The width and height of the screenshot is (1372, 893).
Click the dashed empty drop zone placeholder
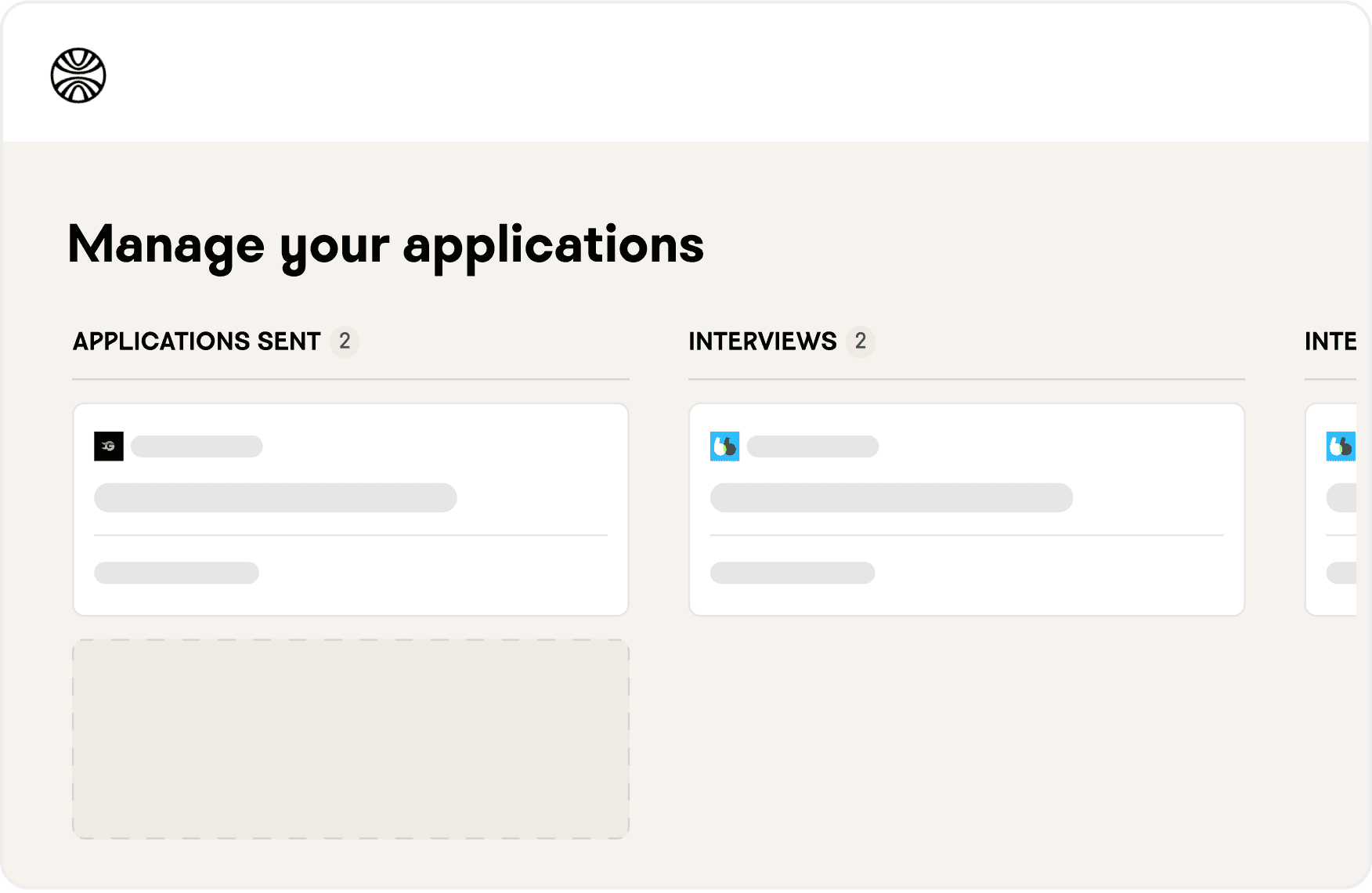351,739
